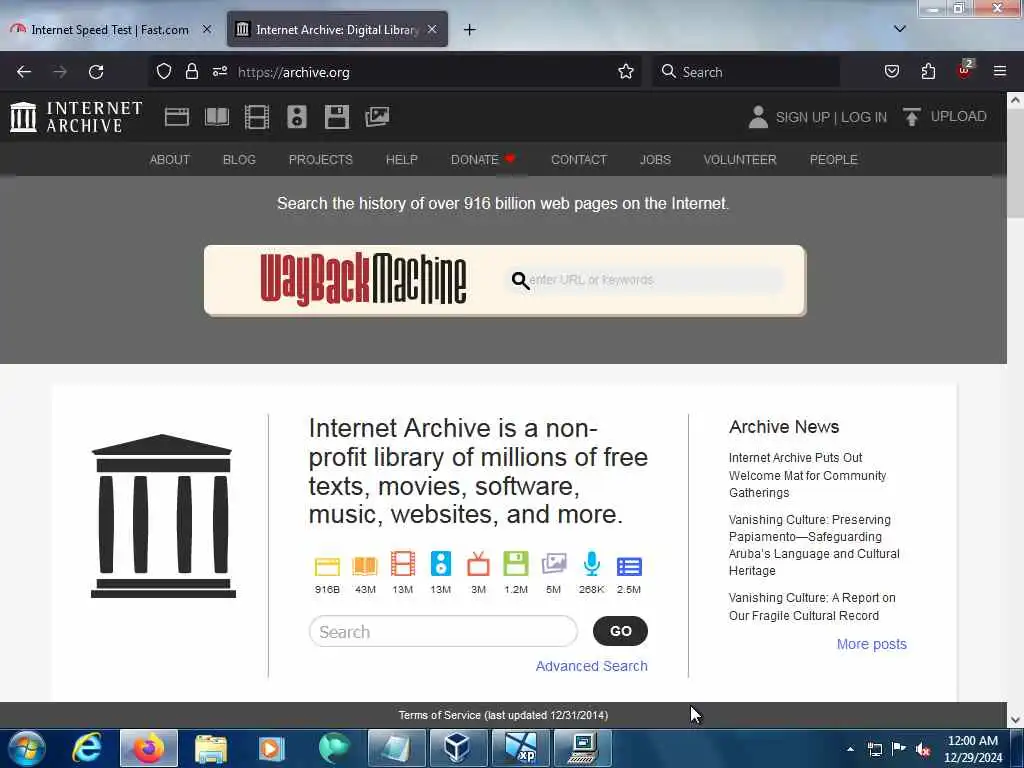The width and height of the screenshot is (1024, 768).
Task: Close the Internet Archive tab
Action: (432, 29)
